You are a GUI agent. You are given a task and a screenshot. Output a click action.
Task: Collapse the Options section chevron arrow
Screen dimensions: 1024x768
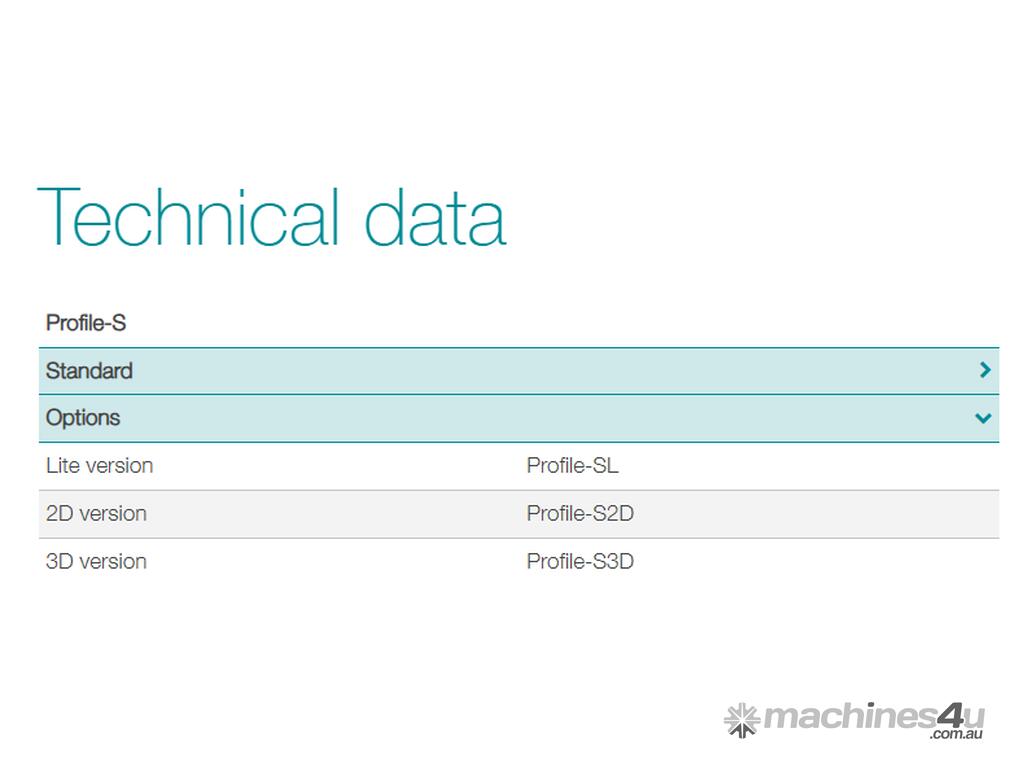(x=984, y=418)
